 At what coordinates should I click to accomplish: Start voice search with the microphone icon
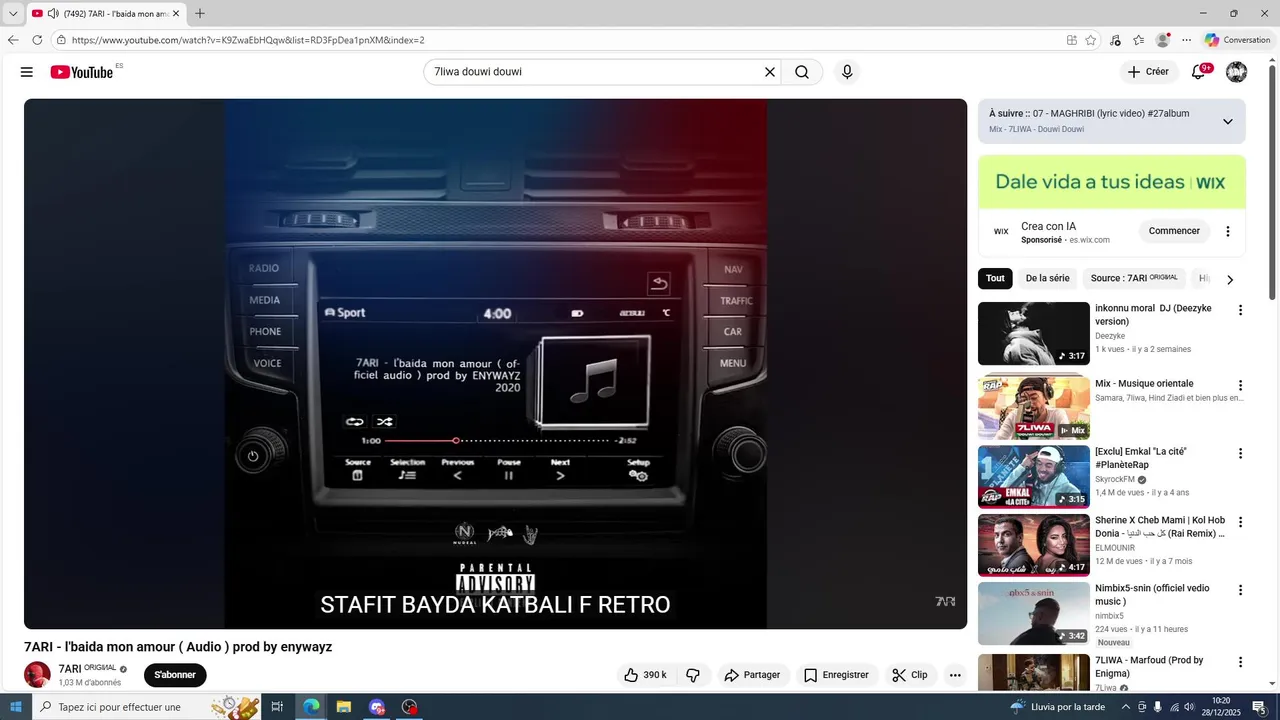point(847,72)
